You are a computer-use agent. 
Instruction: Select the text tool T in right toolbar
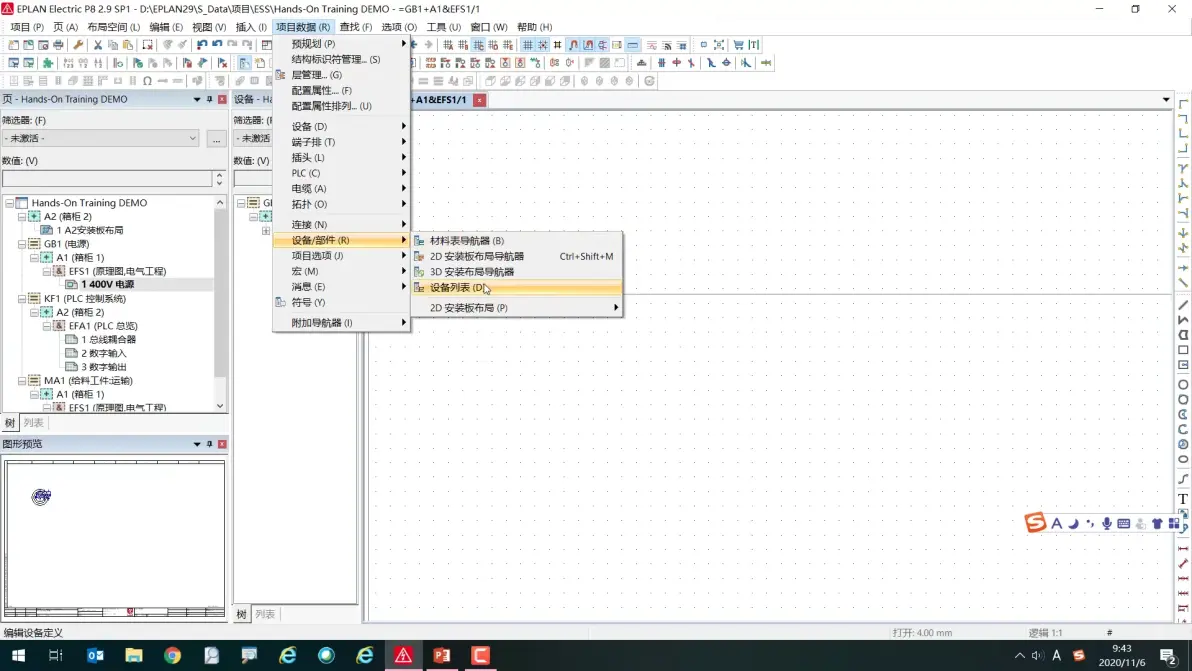click(x=1183, y=499)
